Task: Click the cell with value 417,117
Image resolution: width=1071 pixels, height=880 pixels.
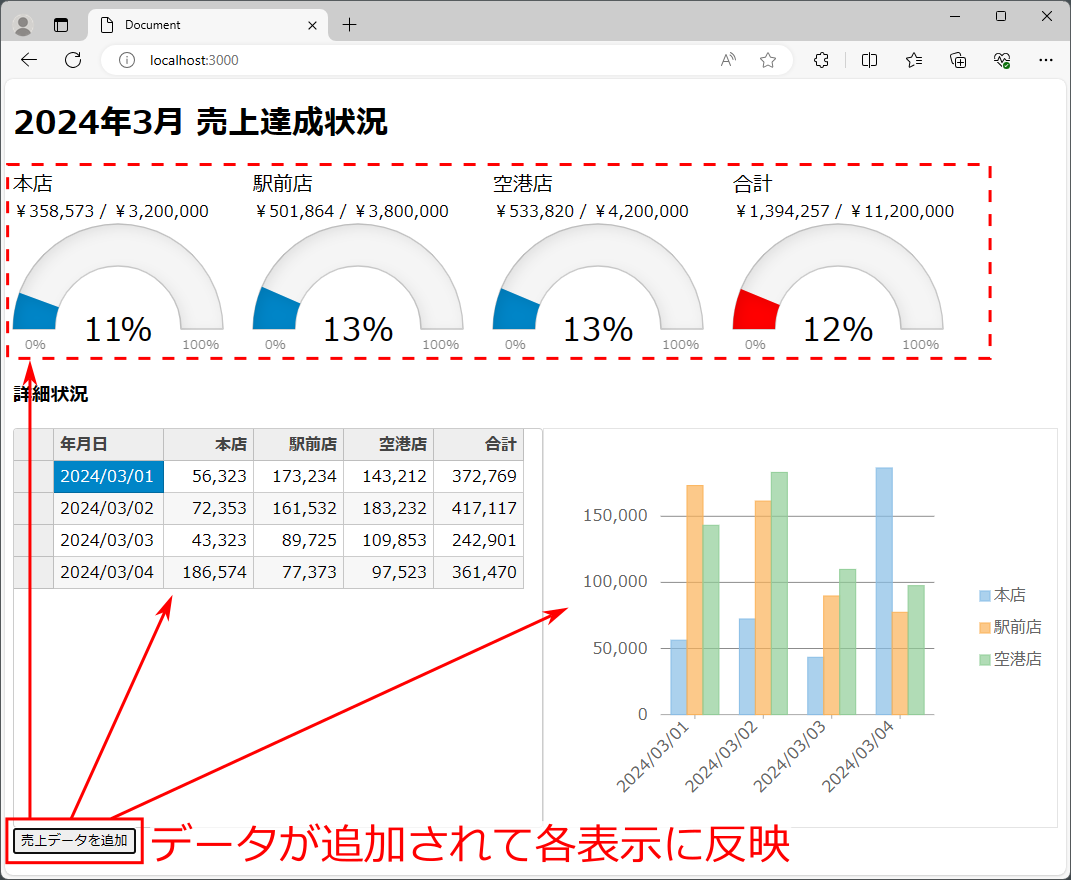Action: 479,509
